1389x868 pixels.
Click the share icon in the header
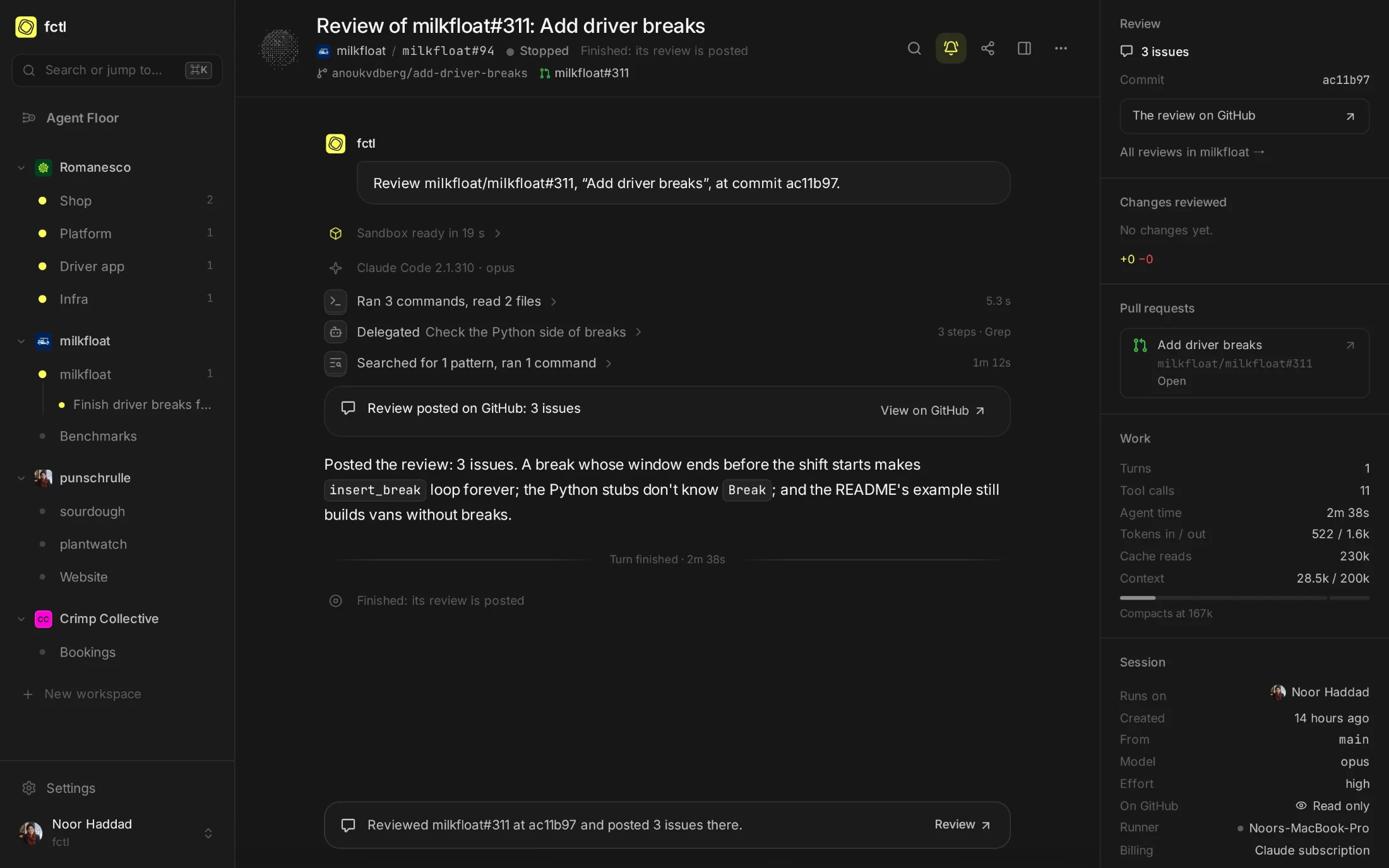point(987,49)
